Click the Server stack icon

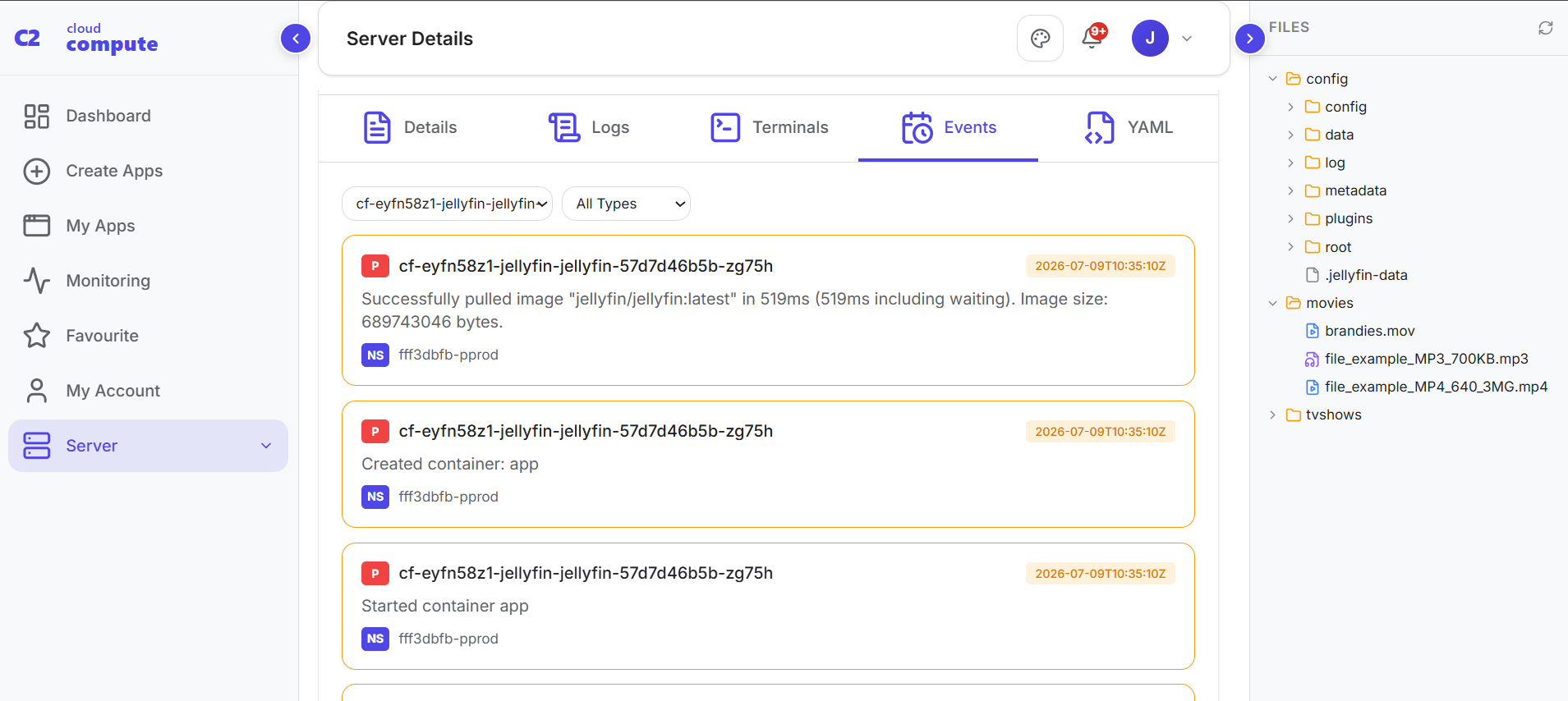tap(37, 446)
